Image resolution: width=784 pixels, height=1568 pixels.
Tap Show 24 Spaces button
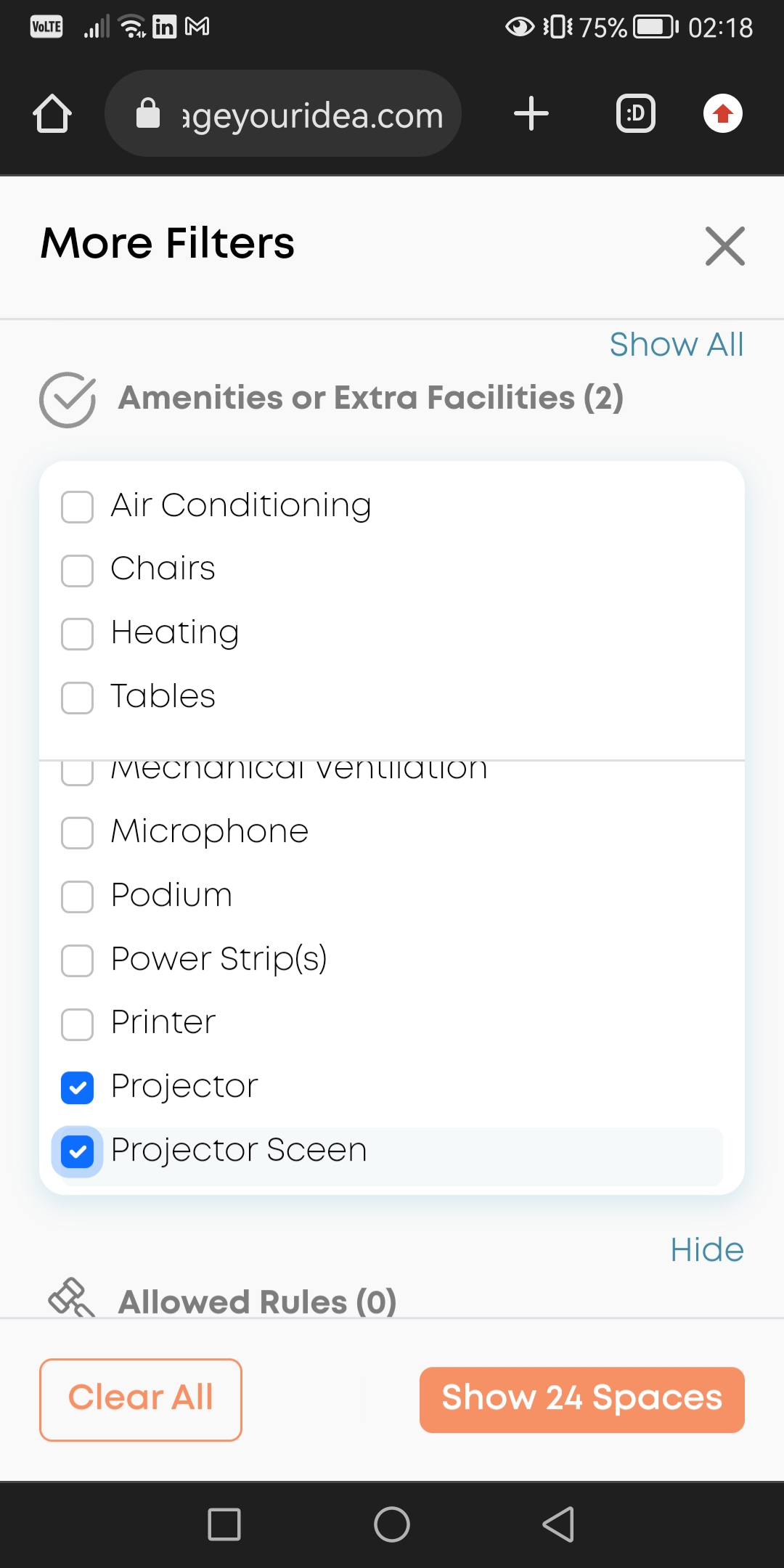pyautogui.click(x=581, y=1399)
